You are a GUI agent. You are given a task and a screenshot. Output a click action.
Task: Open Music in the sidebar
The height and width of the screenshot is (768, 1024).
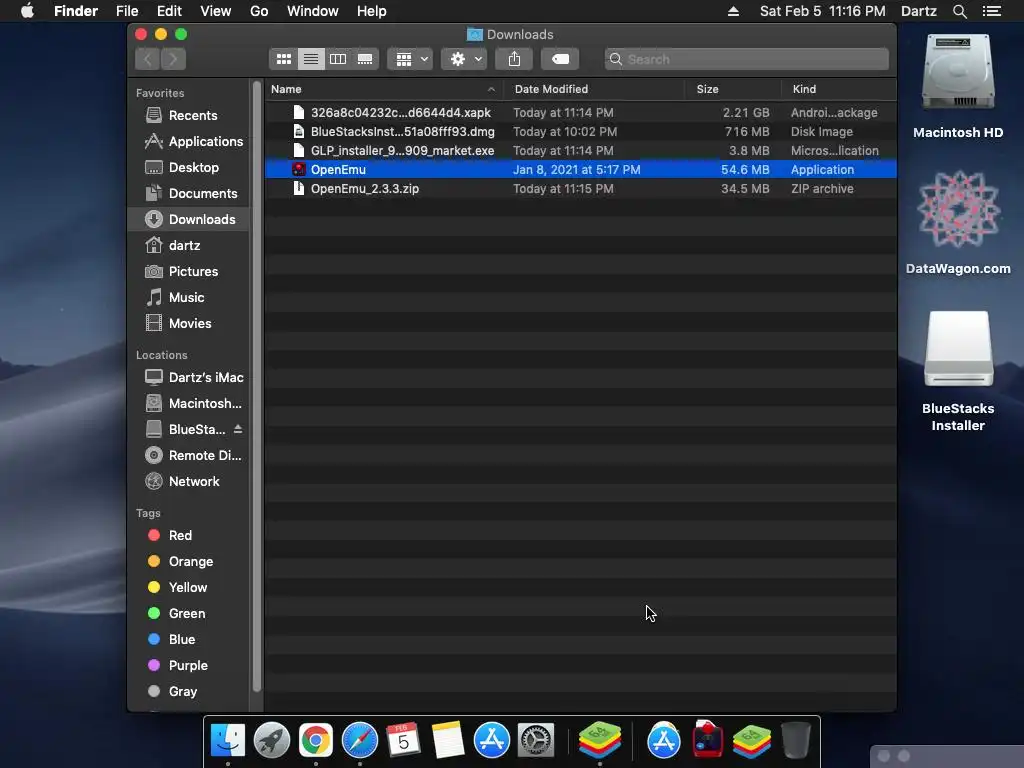tap(189, 298)
